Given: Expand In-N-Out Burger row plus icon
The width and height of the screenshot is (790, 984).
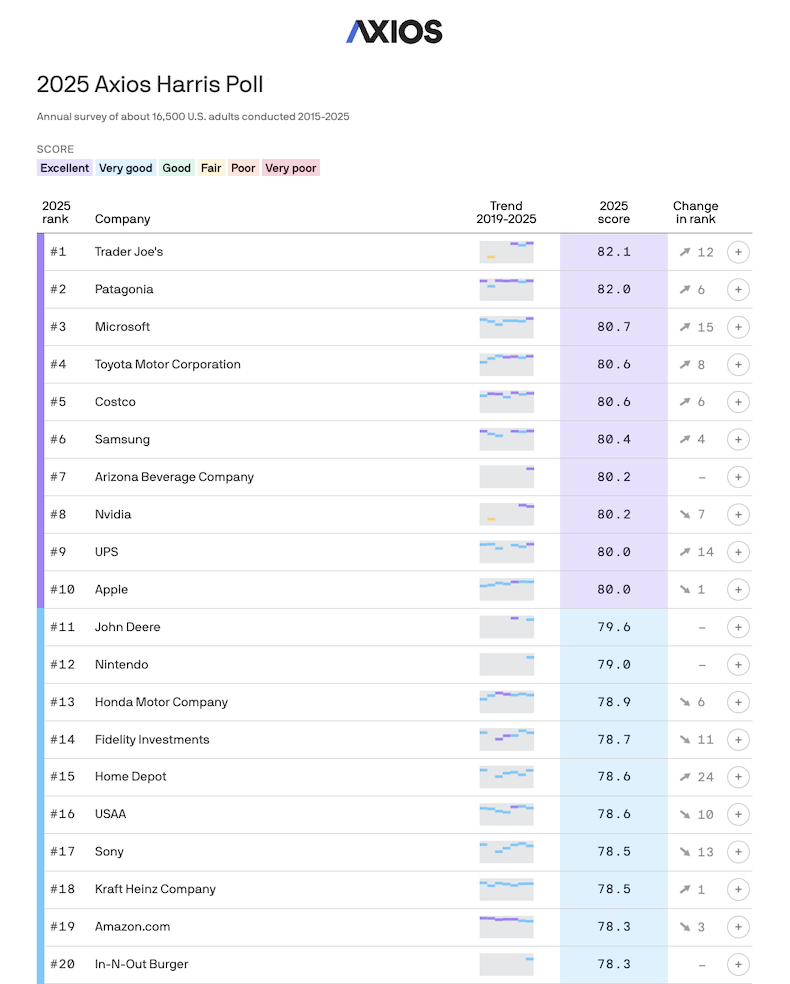Looking at the screenshot, I should 738,965.
